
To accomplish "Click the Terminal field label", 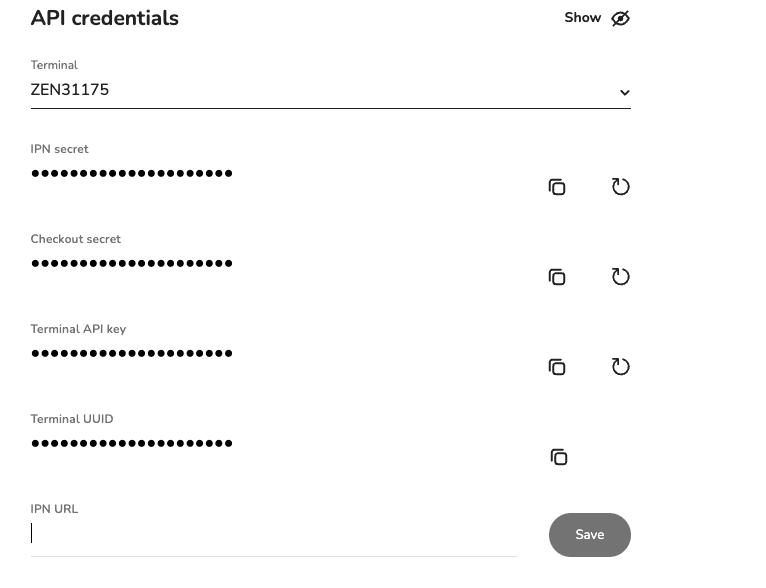I will tap(54, 65).
